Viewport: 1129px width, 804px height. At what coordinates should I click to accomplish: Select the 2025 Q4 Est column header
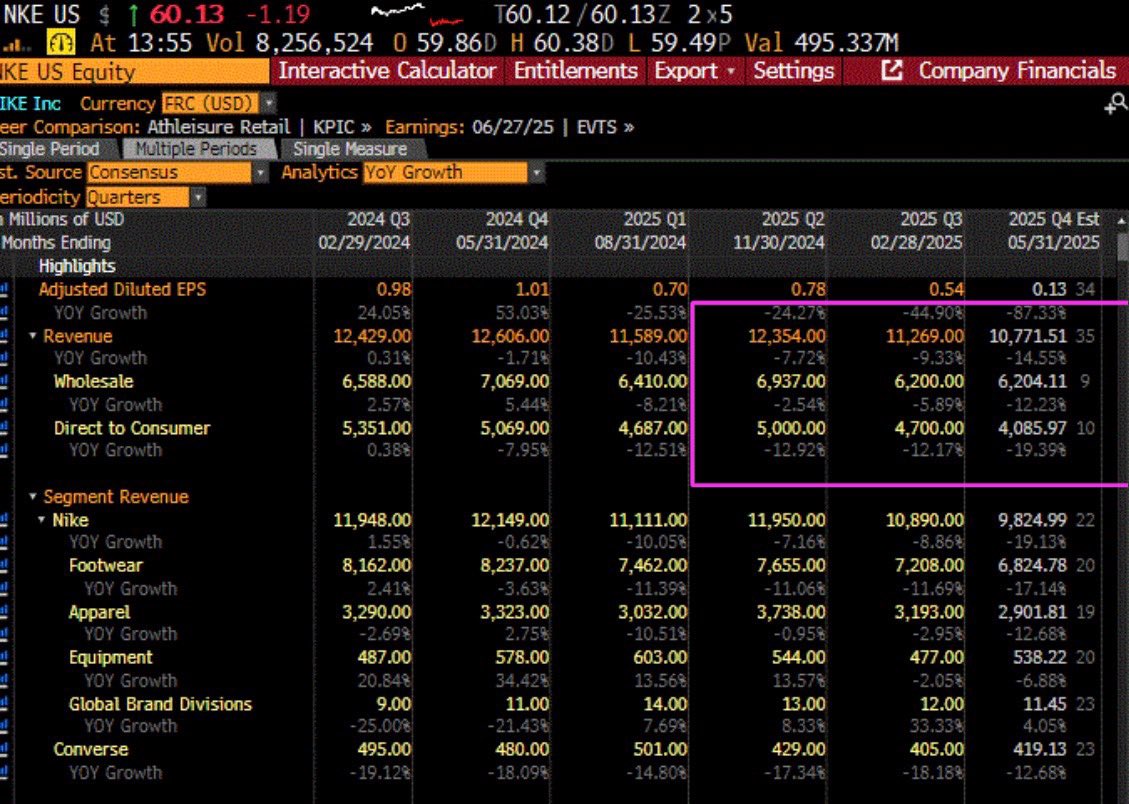click(1054, 219)
